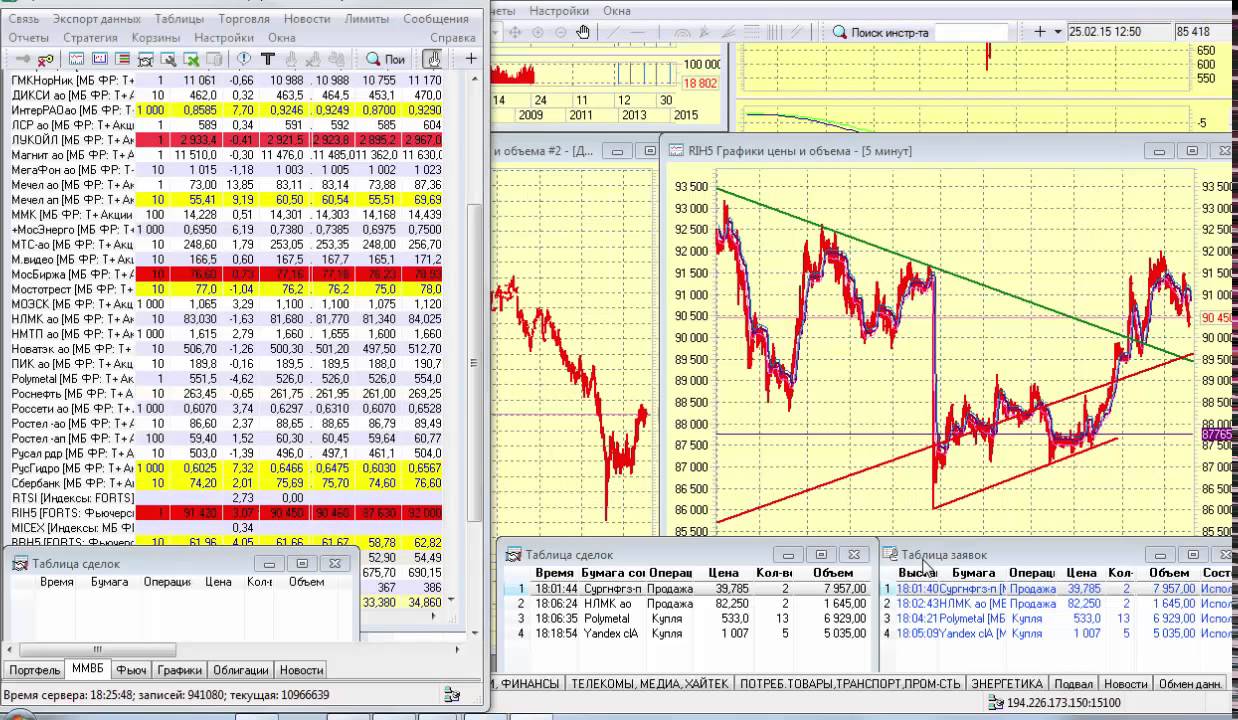Click the table-with-green-X icon in front toolbar
This screenshot has height=720, width=1238.
pyautogui.click(x=191, y=59)
